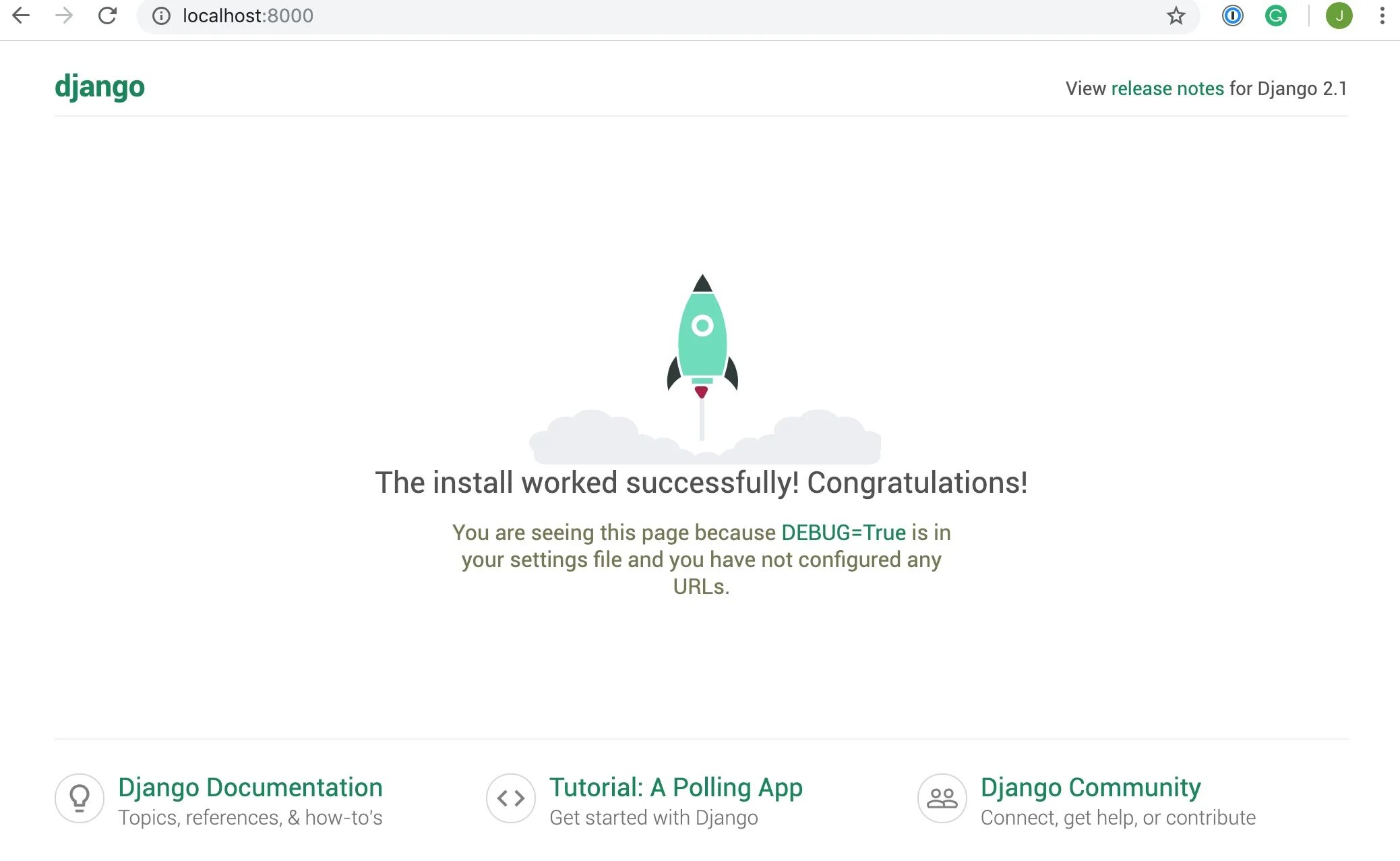
Task: Open Tutorial: A Polling App link
Action: pos(675,787)
